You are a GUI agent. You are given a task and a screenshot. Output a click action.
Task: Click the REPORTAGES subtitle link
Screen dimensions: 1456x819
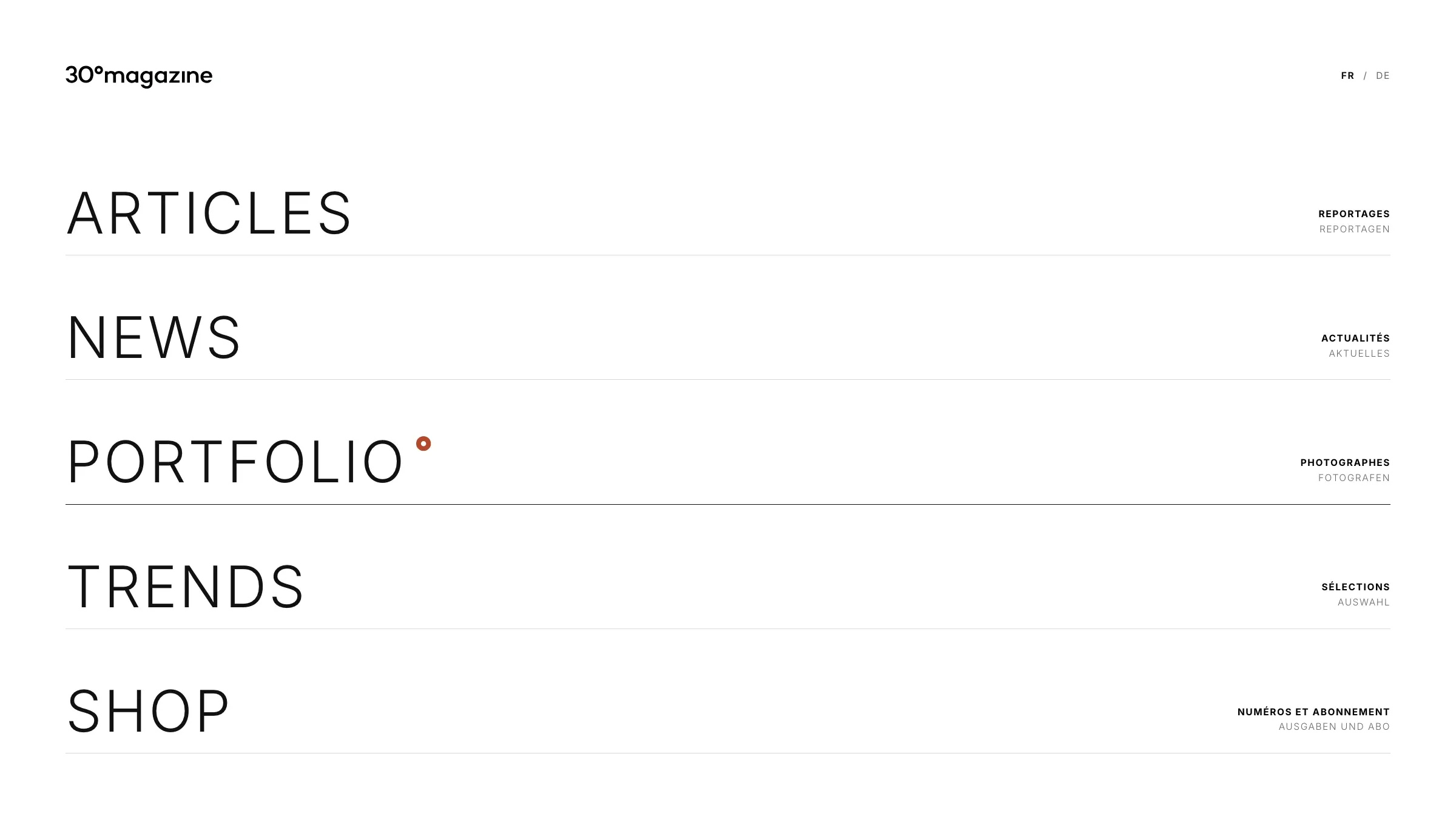(x=1353, y=214)
